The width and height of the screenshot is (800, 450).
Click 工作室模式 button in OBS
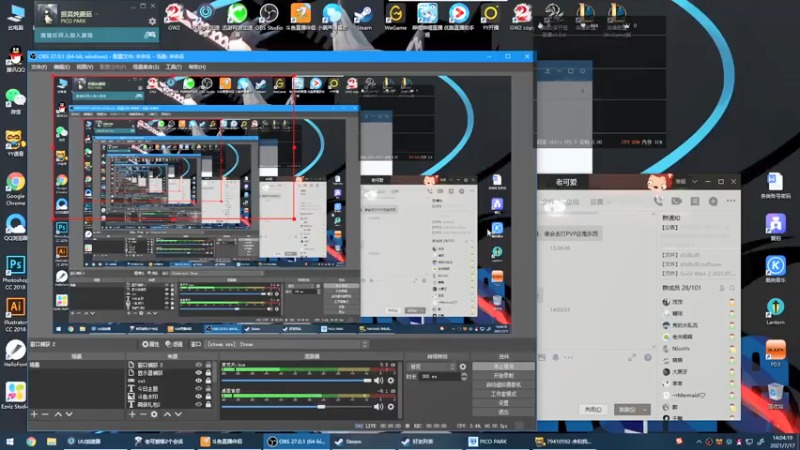pyautogui.click(x=503, y=393)
